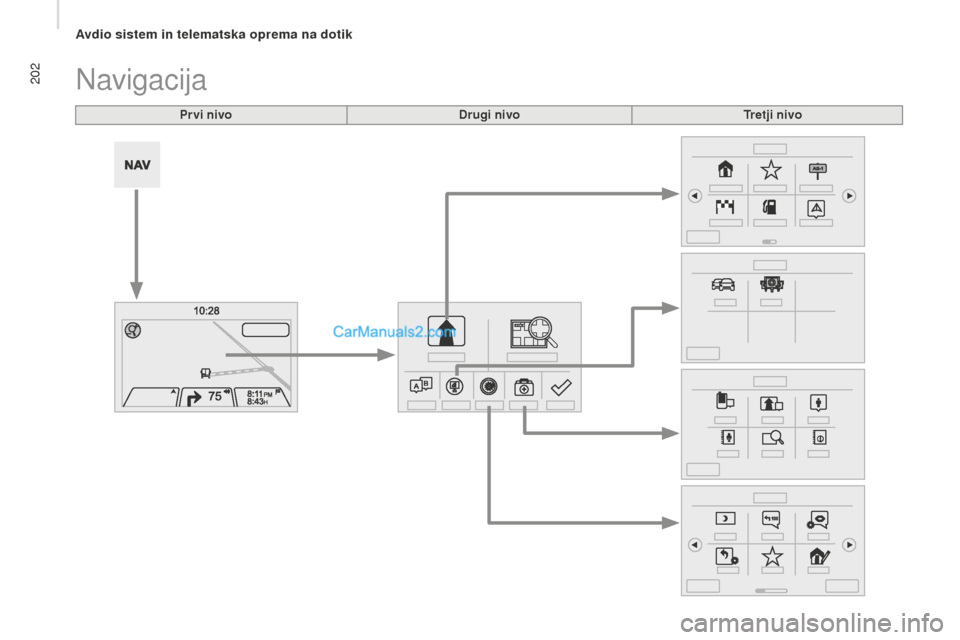Select the warning triangle hazard icon
Viewport: 960px width, 640px height.
pyautogui.click(x=816, y=209)
